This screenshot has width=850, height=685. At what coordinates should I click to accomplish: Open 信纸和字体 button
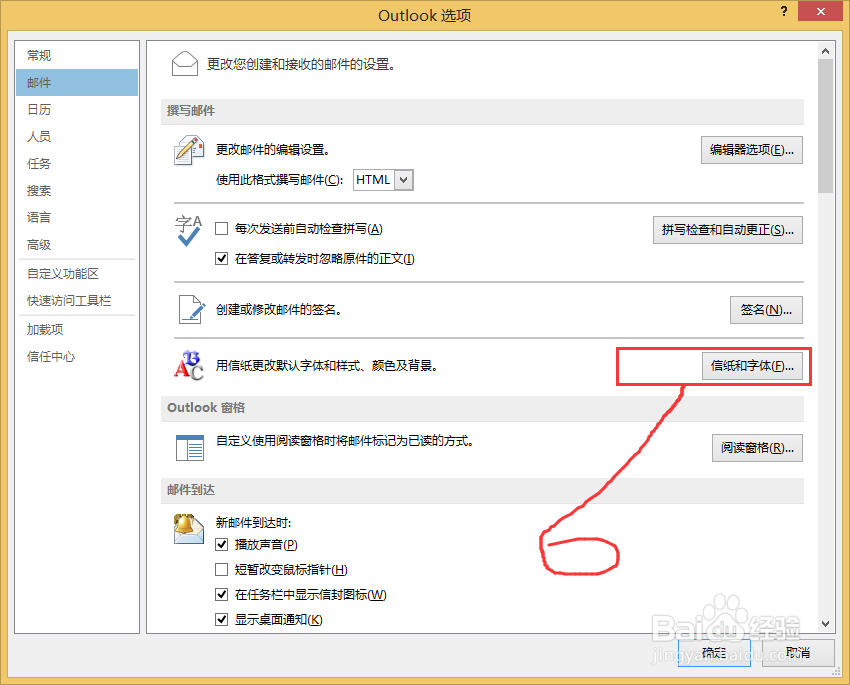(752, 366)
